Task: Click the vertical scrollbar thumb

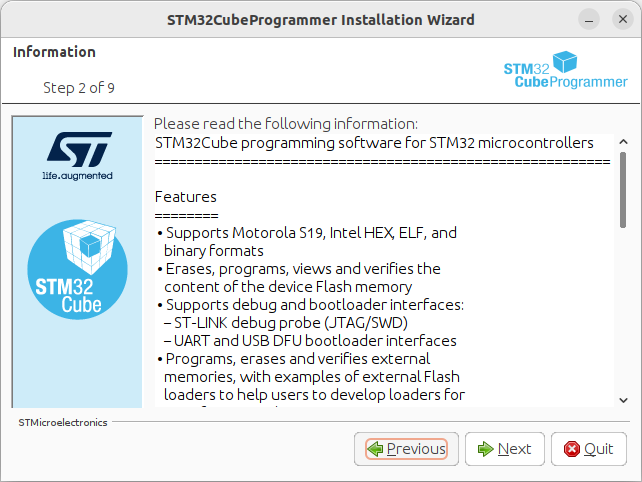Action: point(623,190)
